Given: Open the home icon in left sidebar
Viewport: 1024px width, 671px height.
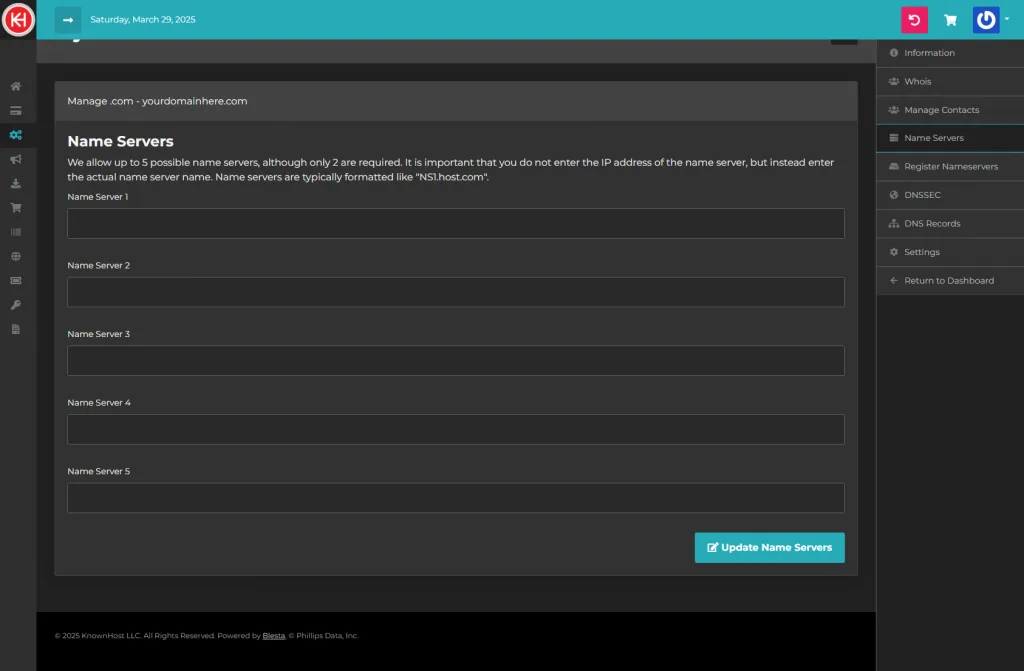Looking at the screenshot, I should click(x=16, y=86).
